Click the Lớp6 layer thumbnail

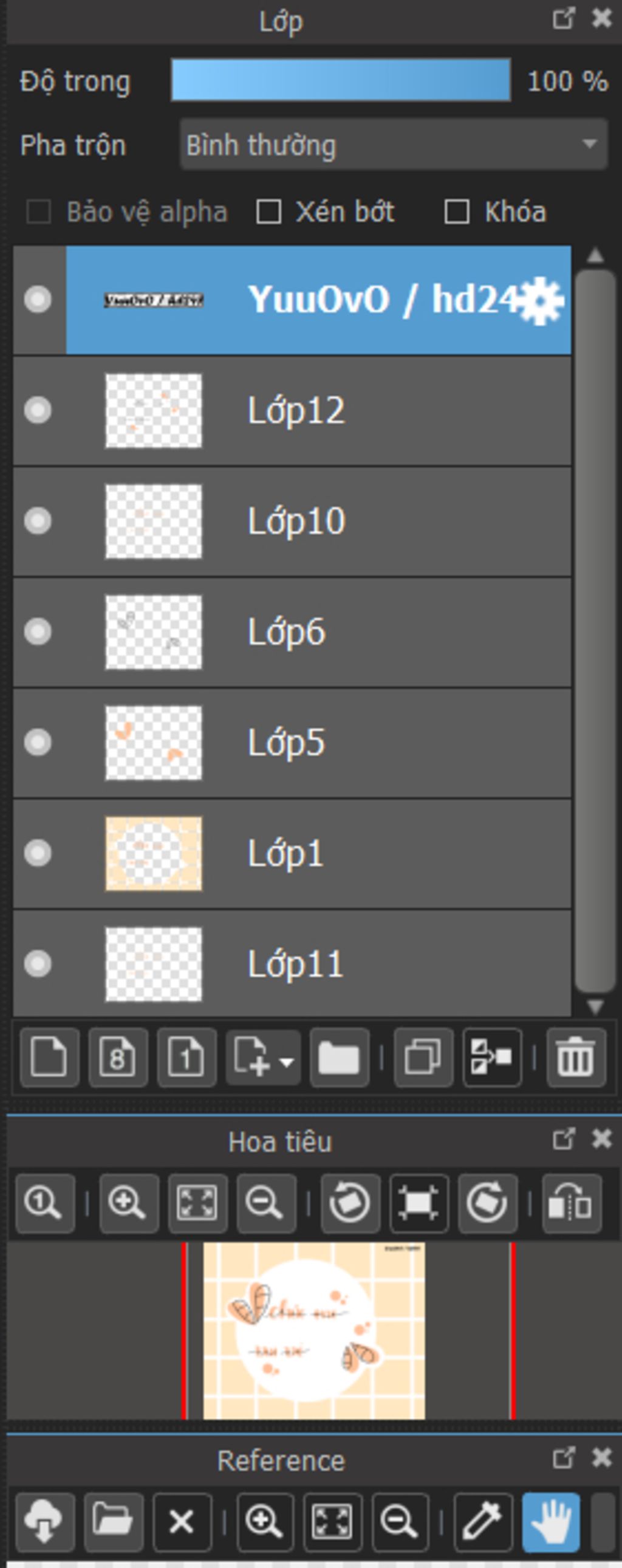click(153, 632)
